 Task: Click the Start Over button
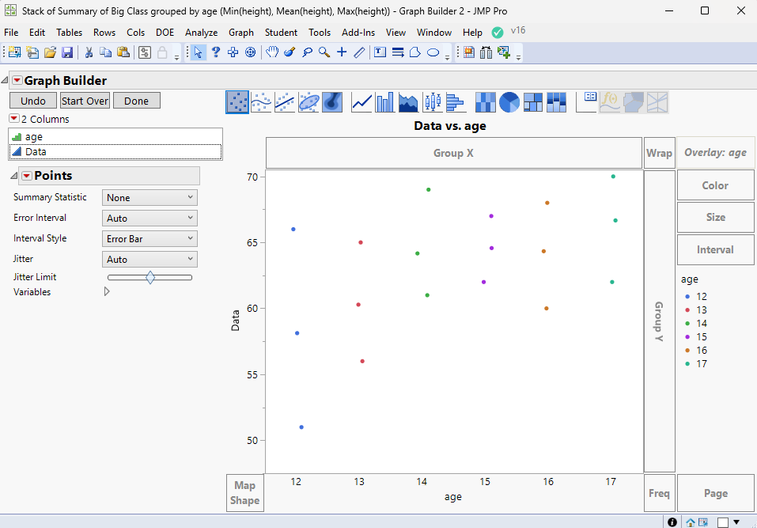[x=85, y=101]
